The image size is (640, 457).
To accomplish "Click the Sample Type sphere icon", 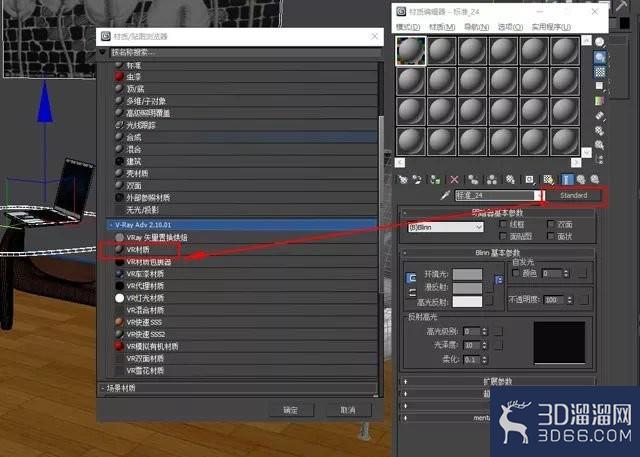I will coord(600,42).
